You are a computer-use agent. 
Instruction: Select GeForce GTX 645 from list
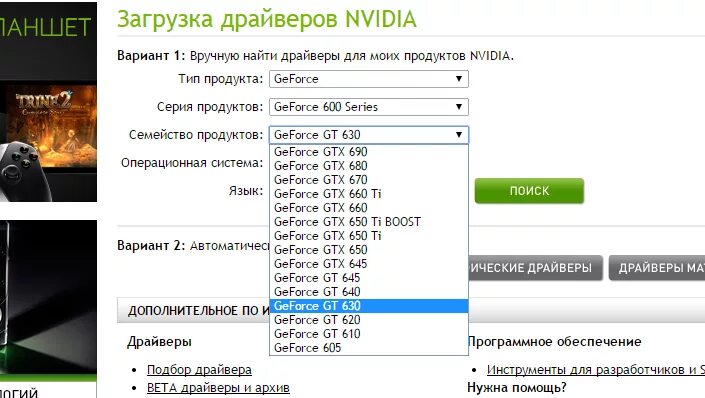point(369,264)
